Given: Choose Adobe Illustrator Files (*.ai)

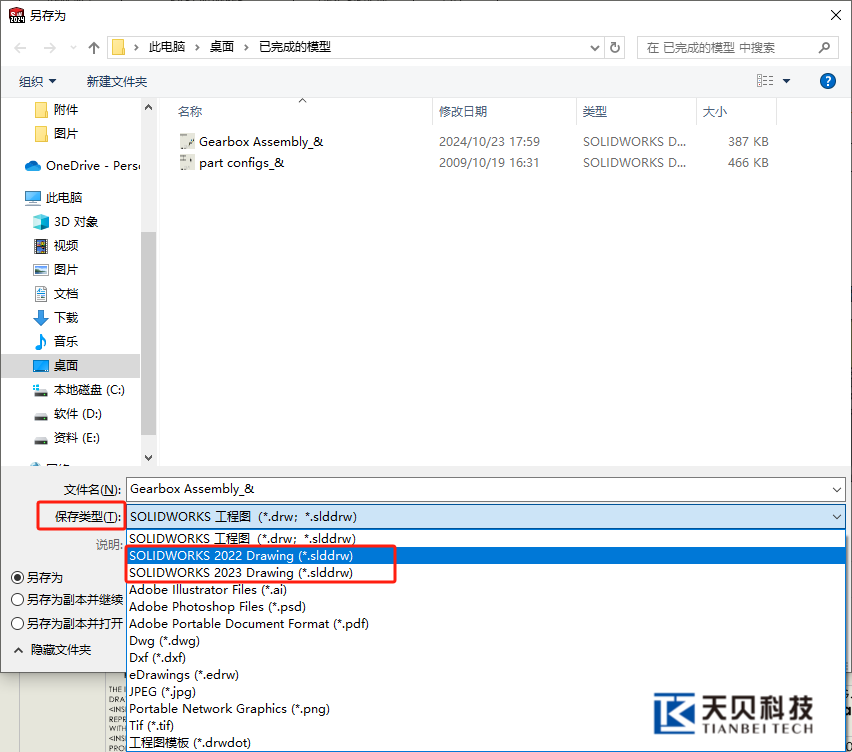Looking at the screenshot, I should 486,590.
